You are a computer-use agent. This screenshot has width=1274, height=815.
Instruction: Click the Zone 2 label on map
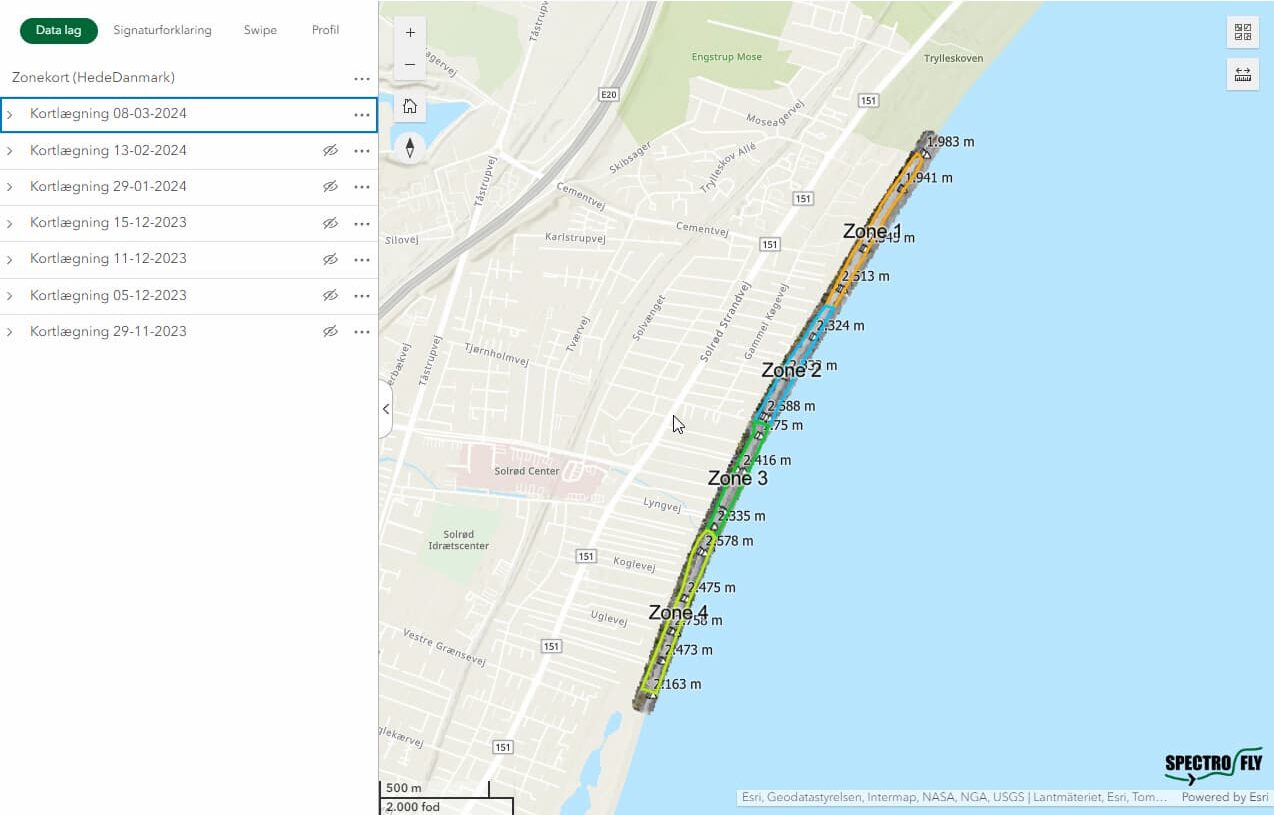[x=791, y=370]
